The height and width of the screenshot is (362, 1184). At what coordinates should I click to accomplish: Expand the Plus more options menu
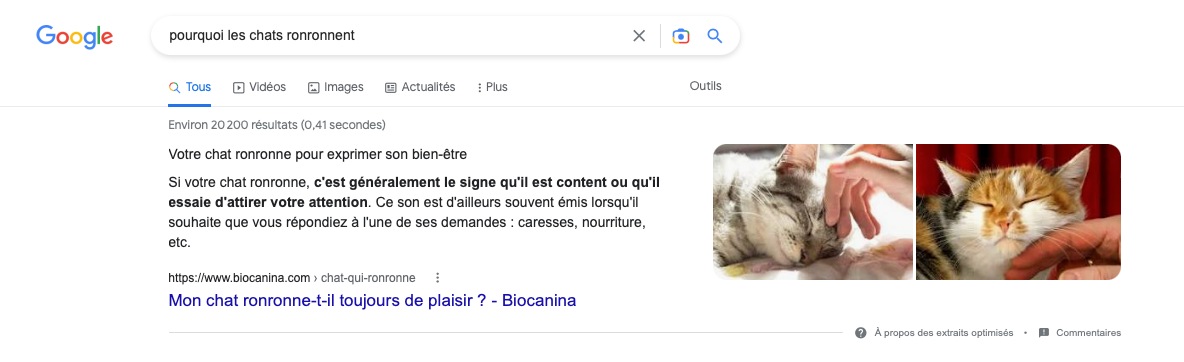[x=492, y=88]
